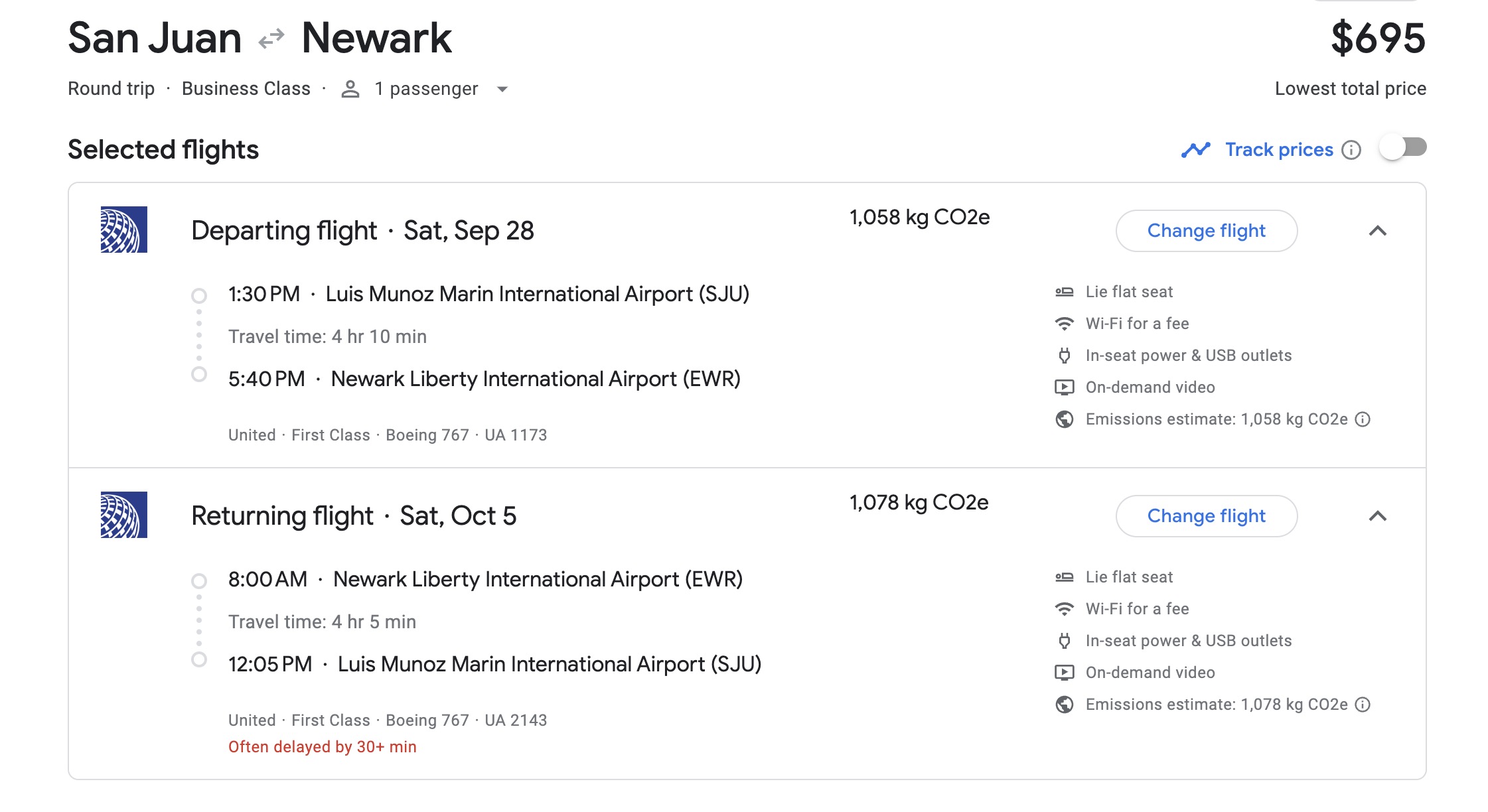
Task: Click the passenger person icon
Action: click(x=350, y=89)
